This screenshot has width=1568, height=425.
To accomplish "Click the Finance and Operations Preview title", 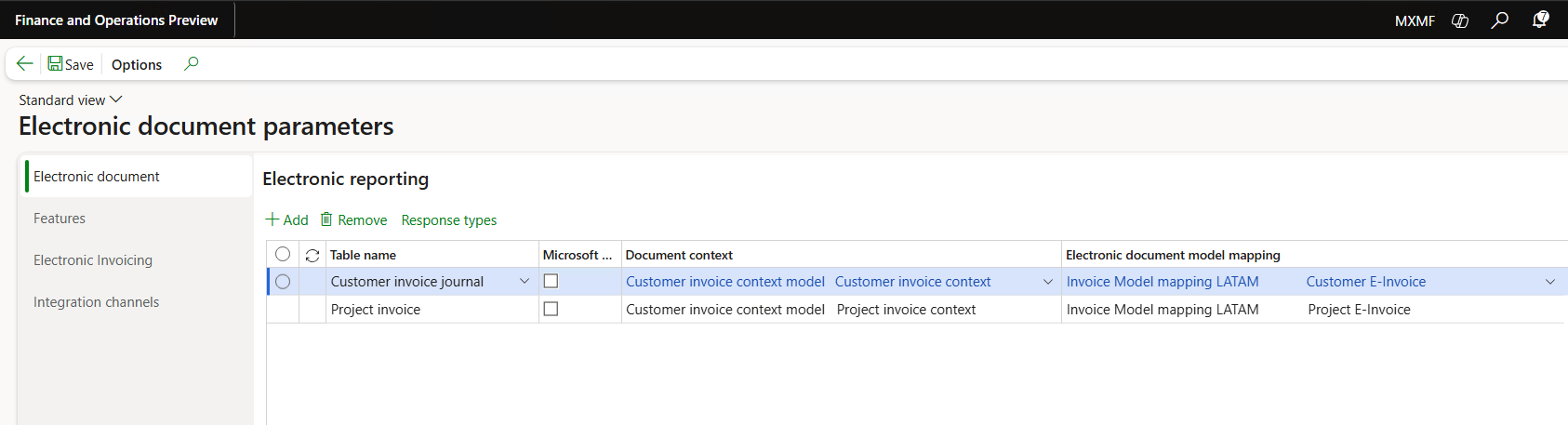I will pyautogui.click(x=116, y=20).
